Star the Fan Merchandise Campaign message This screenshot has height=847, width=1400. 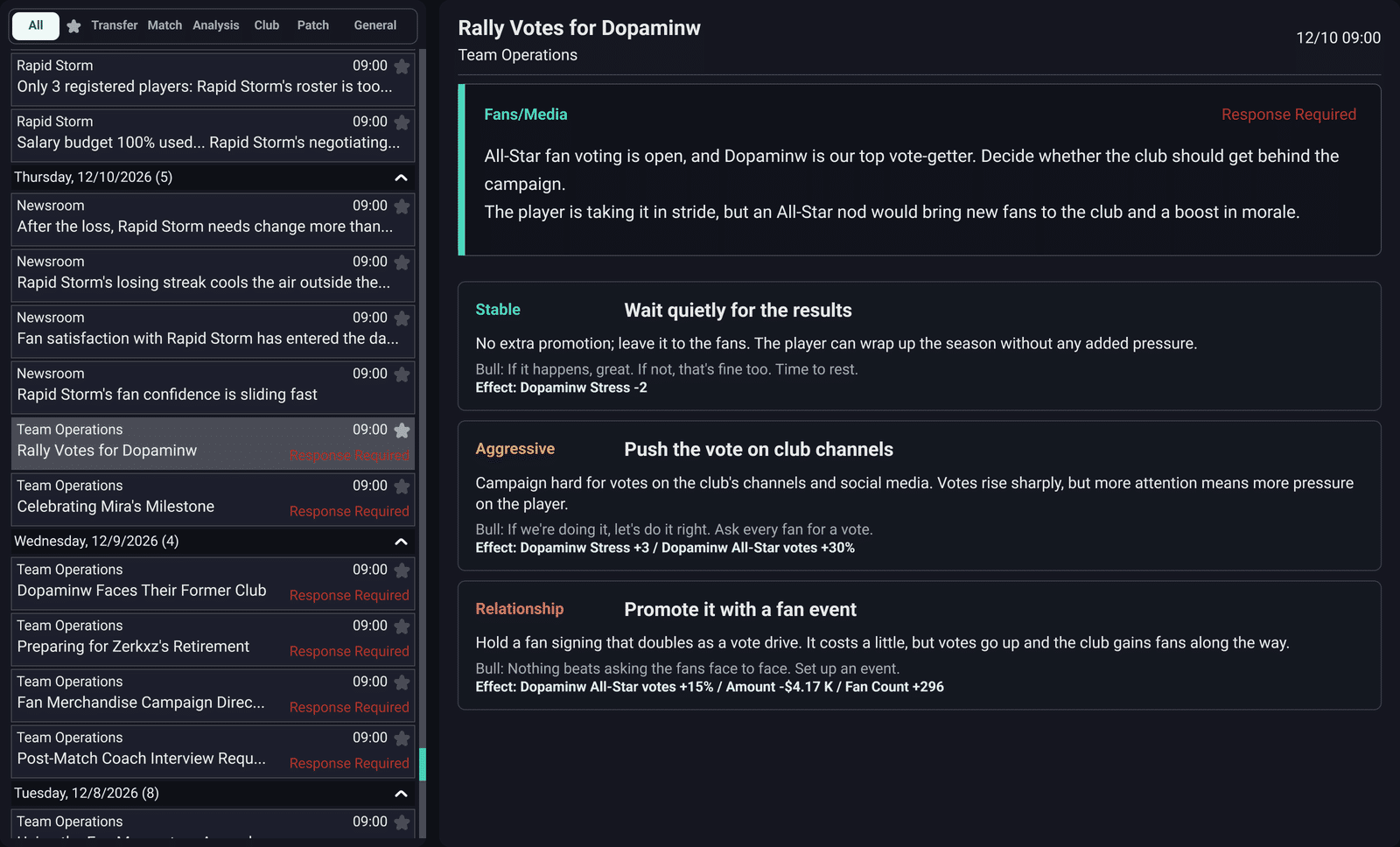[402, 682]
